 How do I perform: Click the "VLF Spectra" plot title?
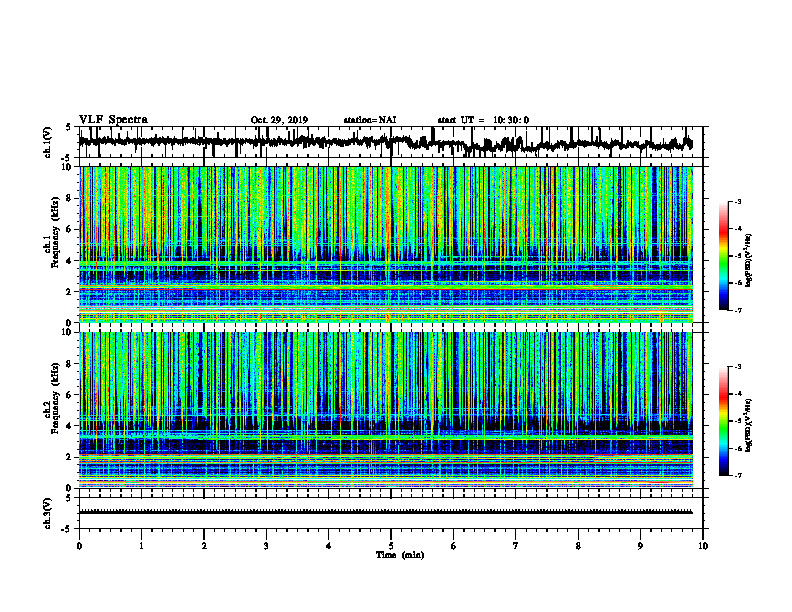point(113,120)
